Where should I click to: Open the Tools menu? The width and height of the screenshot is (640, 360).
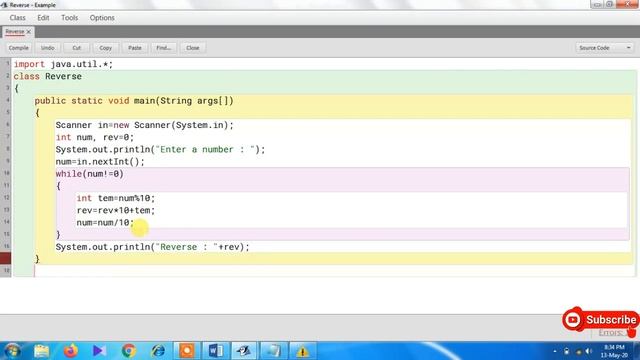69,18
